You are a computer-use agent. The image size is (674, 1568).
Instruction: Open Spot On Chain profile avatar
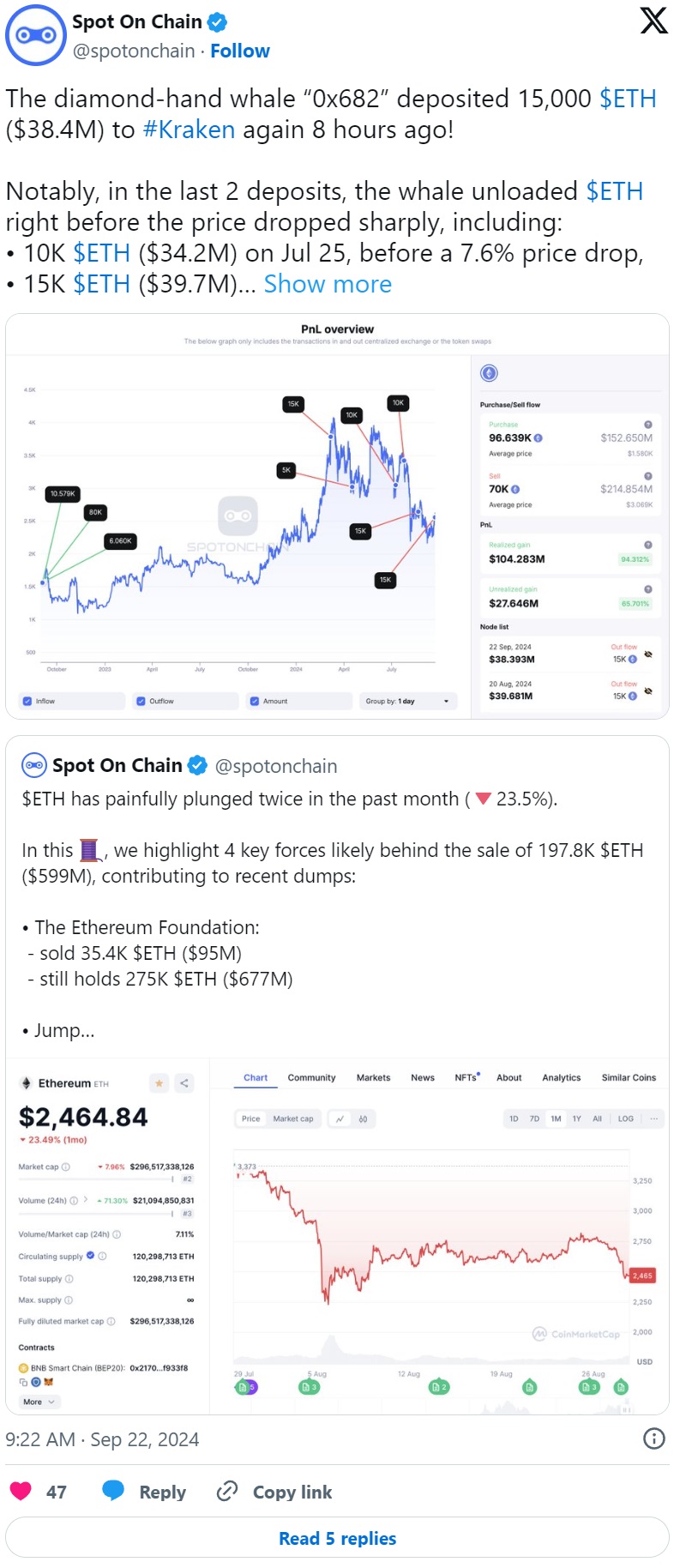[x=35, y=35]
